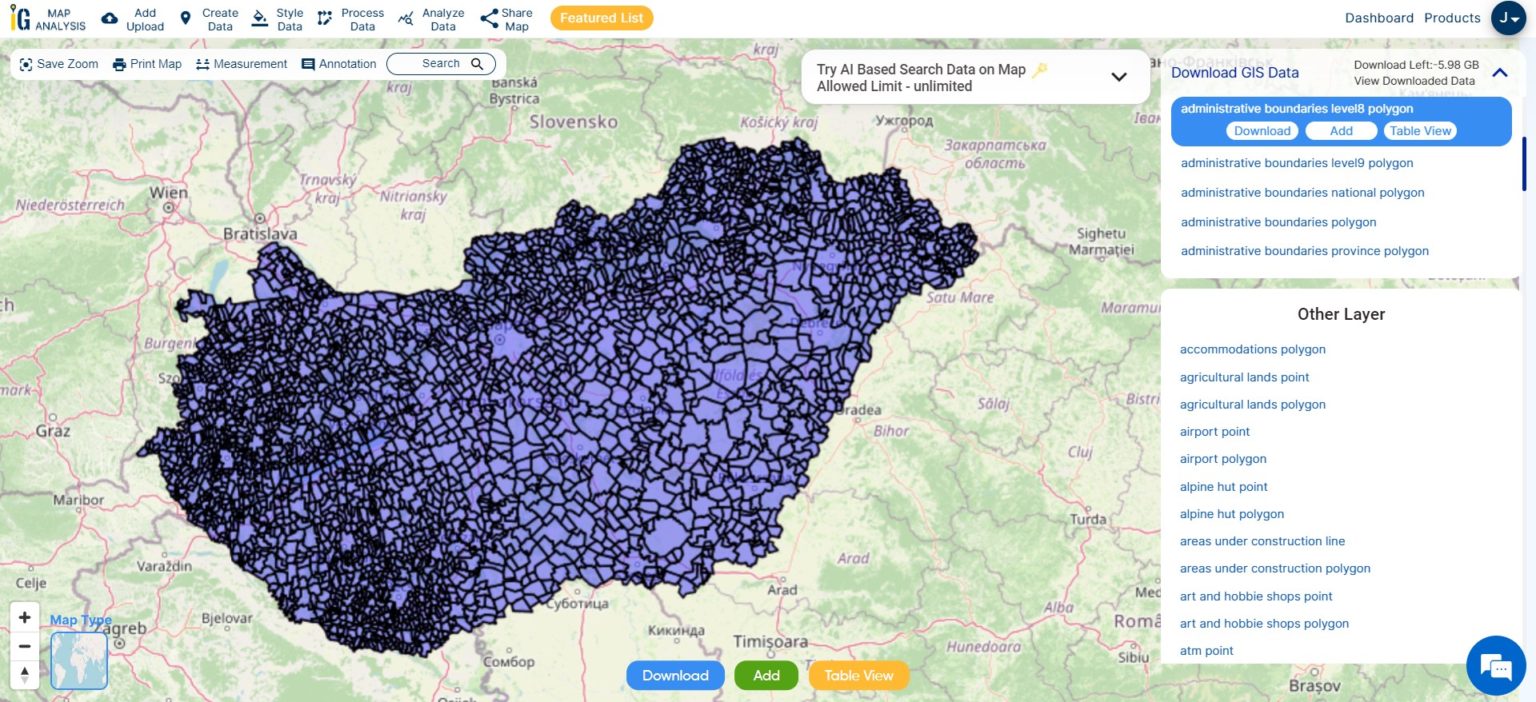Screen dimensions: 1536x702
Task: Open Create Data pin tool
Action: 185,19
